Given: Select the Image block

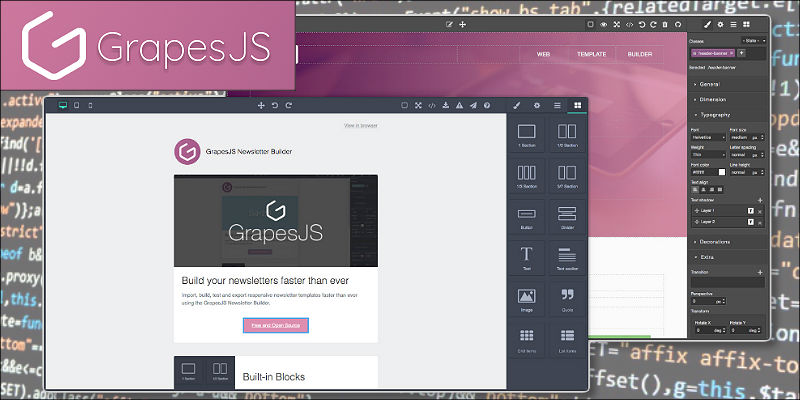Looking at the screenshot, I should [x=527, y=299].
